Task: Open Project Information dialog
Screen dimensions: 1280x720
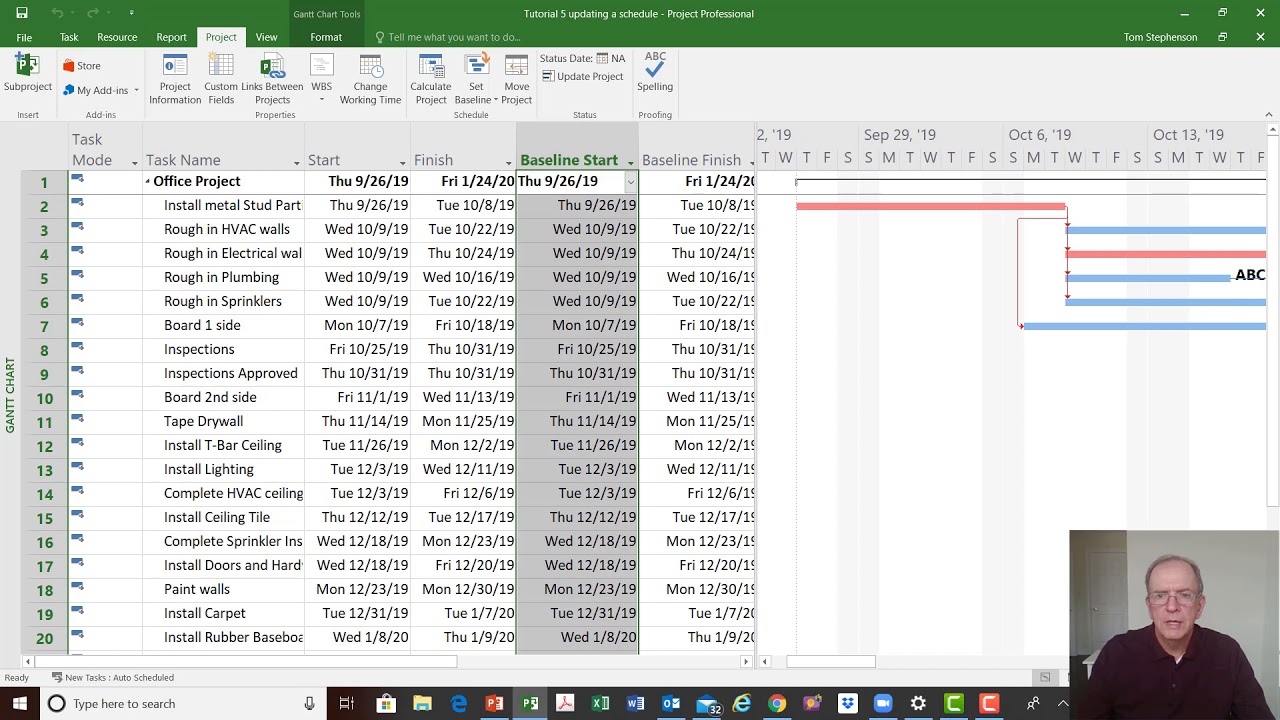Action: point(175,79)
